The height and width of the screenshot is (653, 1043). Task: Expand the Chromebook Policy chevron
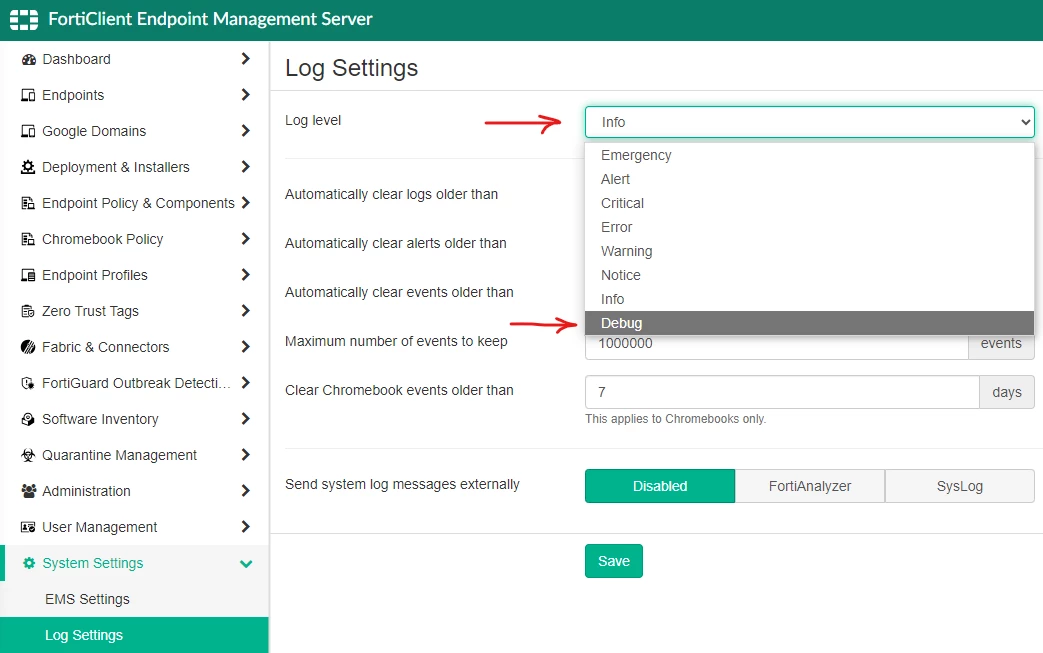(245, 238)
